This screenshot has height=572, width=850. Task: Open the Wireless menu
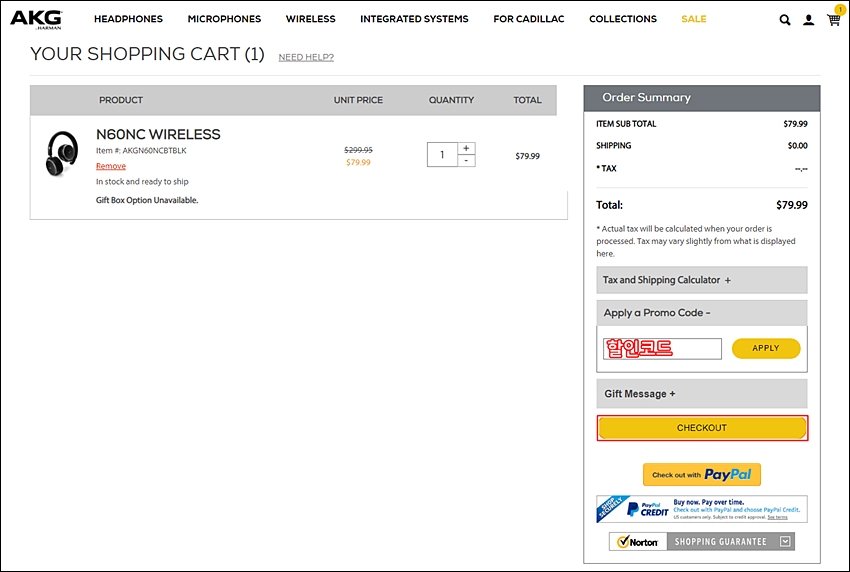point(311,19)
